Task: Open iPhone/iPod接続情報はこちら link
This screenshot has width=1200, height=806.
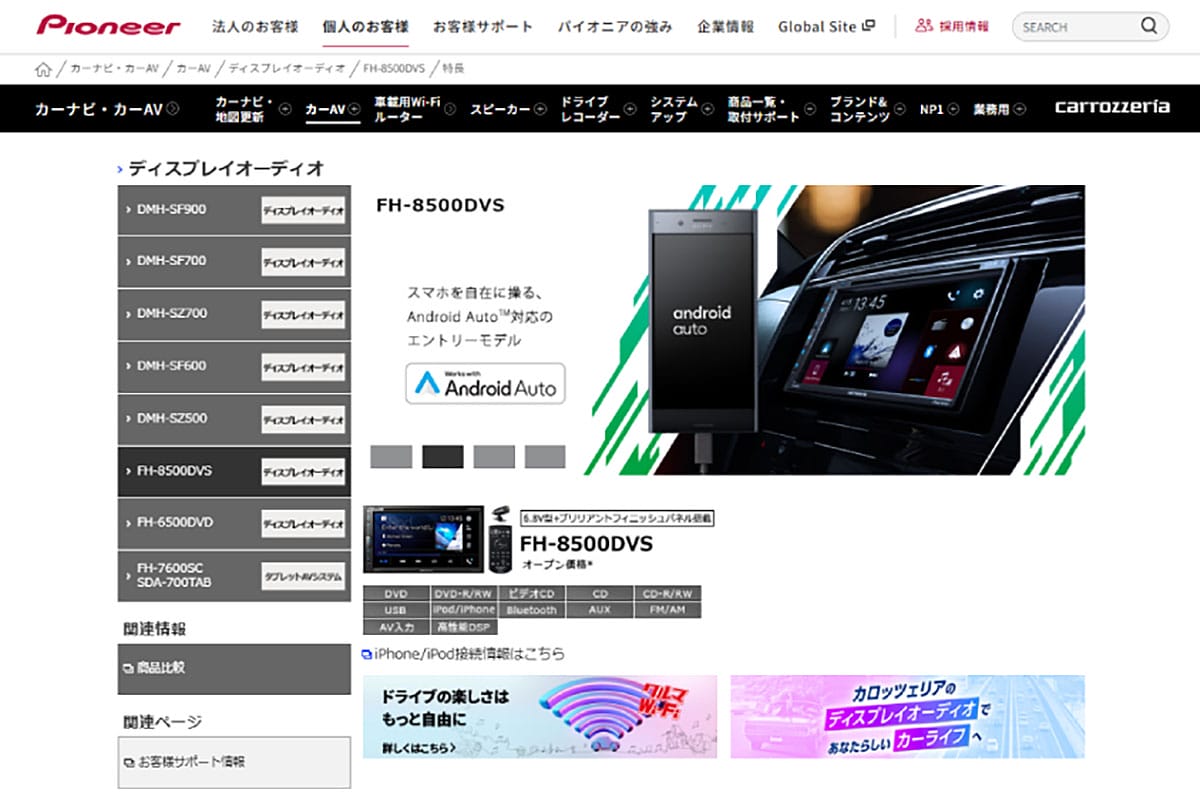Action: [x=469, y=654]
